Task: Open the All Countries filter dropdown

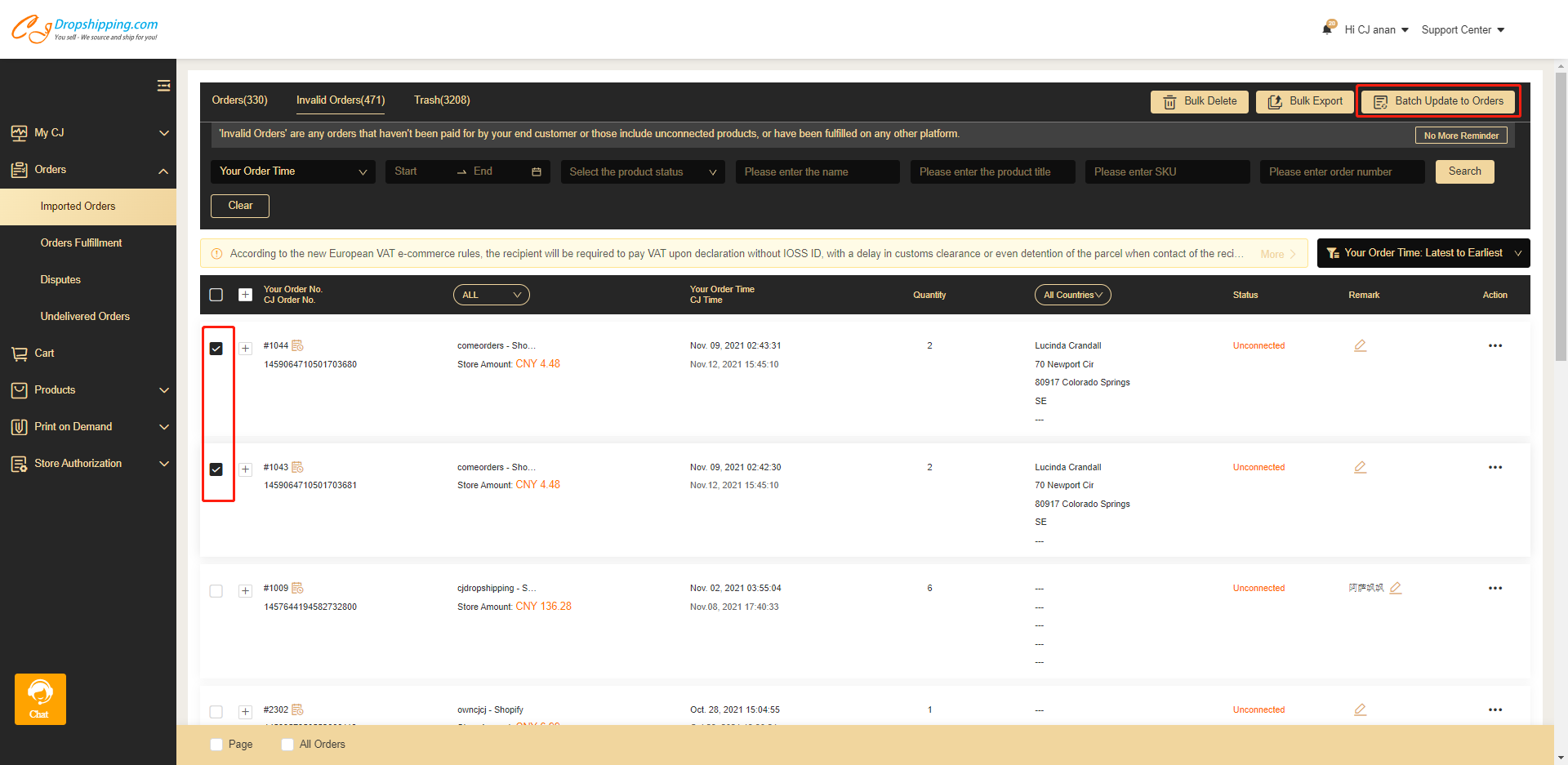Action: tap(1072, 296)
